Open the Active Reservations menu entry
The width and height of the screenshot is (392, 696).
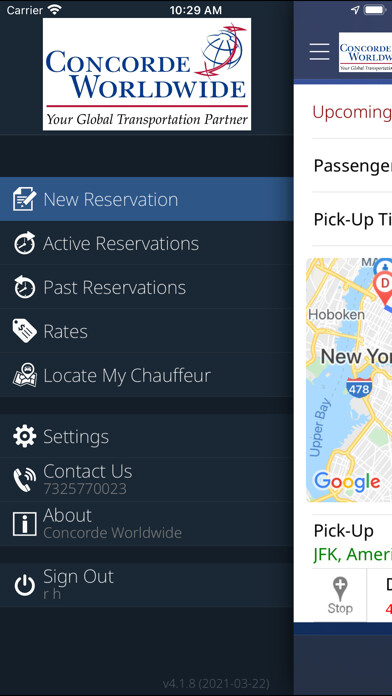147,243
